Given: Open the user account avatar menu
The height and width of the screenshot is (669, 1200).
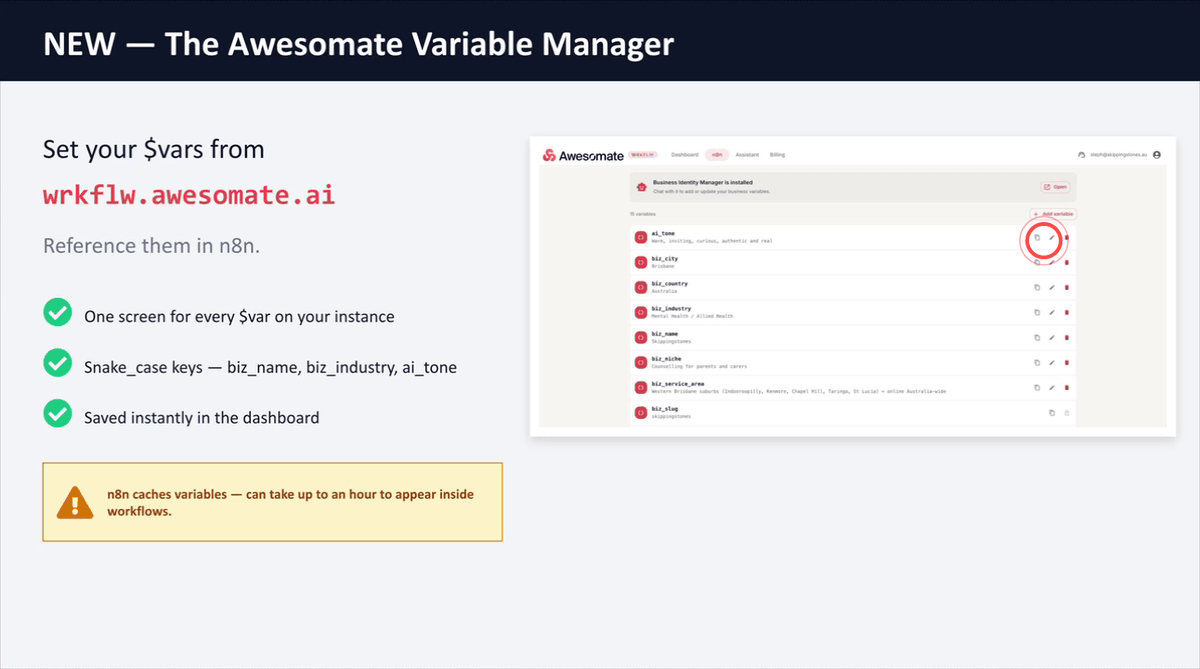Looking at the screenshot, I should point(1157,155).
